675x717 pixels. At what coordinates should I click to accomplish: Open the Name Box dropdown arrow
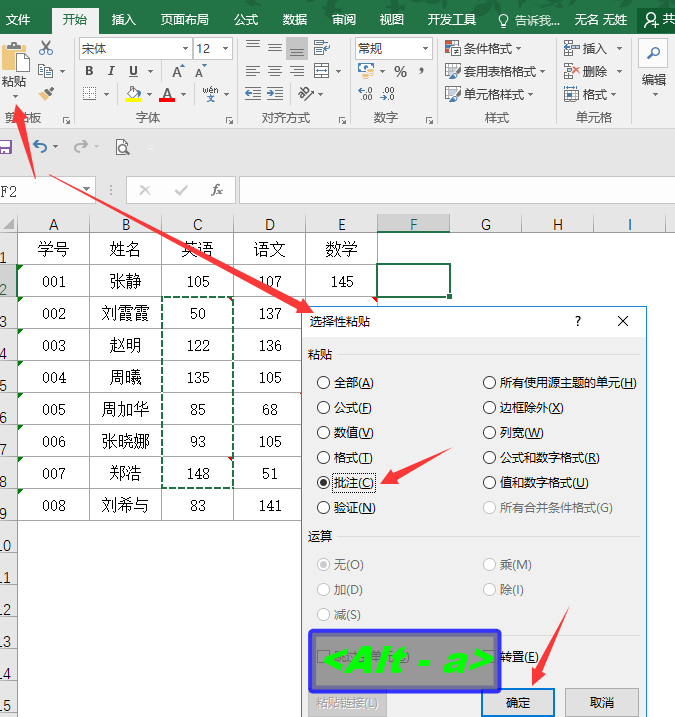click(86, 189)
